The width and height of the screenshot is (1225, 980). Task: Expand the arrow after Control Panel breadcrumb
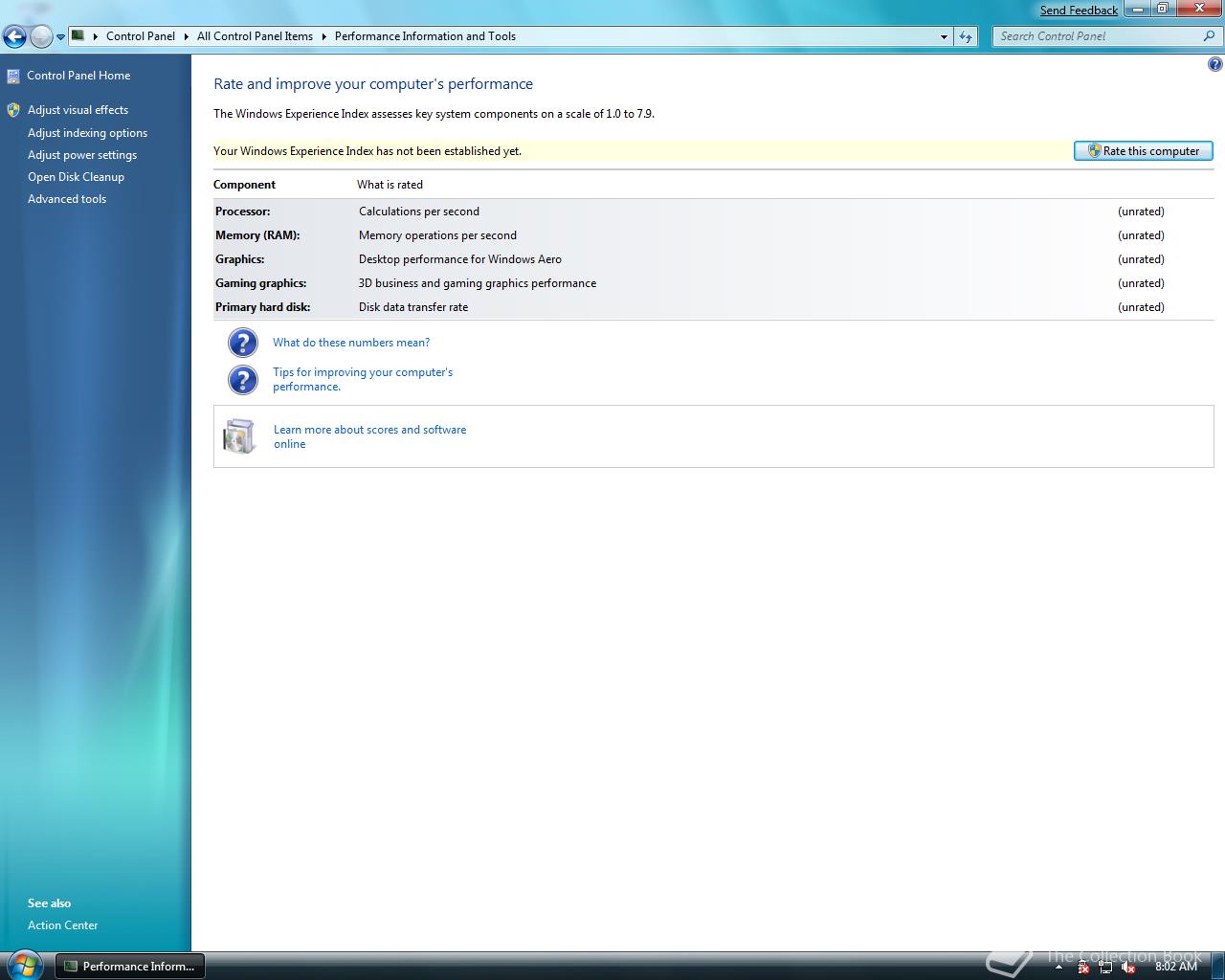pos(186,36)
